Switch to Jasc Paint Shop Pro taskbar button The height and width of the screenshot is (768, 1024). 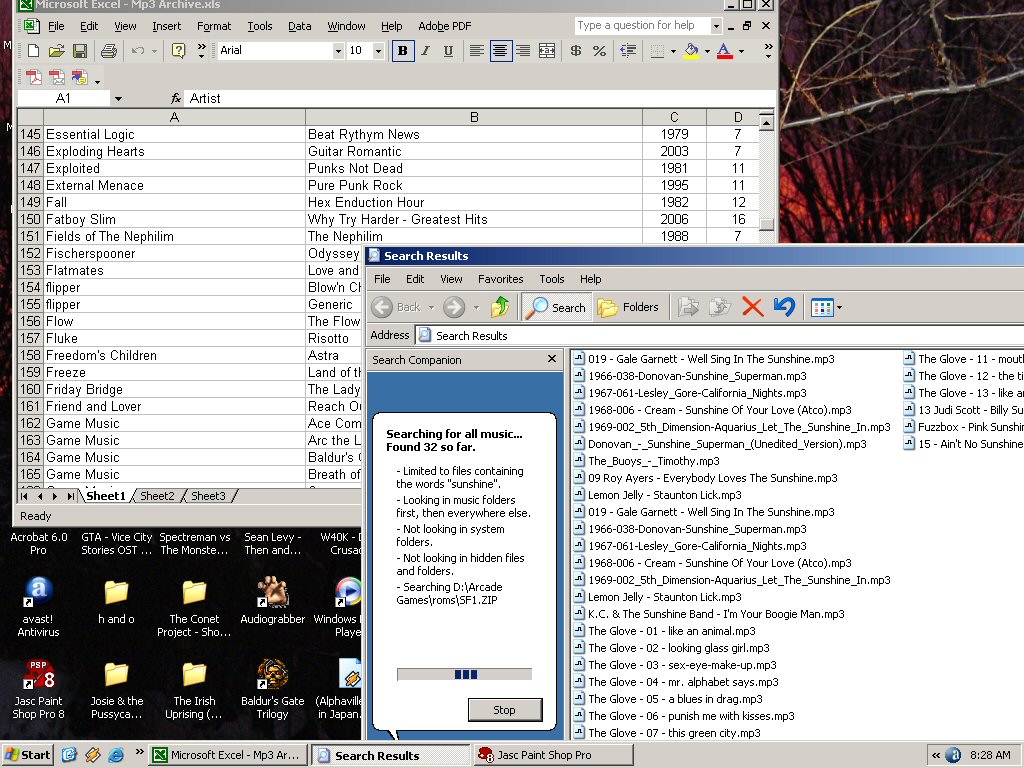[552, 755]
